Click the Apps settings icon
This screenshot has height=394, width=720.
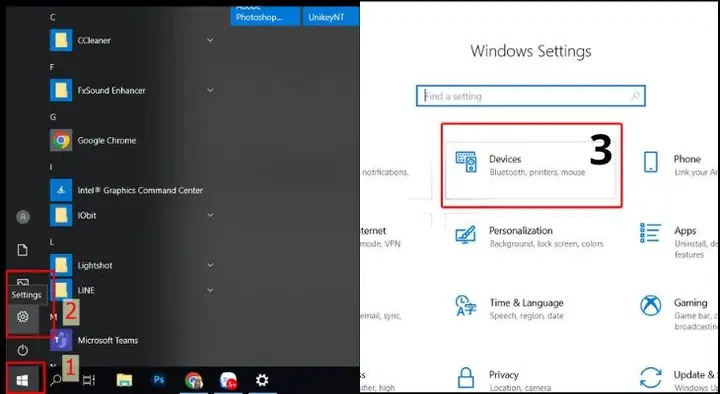click(x=651, y=233)
